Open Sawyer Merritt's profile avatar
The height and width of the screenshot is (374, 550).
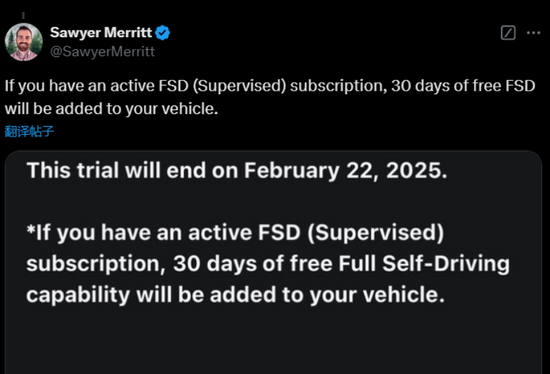tap(24, 42)
